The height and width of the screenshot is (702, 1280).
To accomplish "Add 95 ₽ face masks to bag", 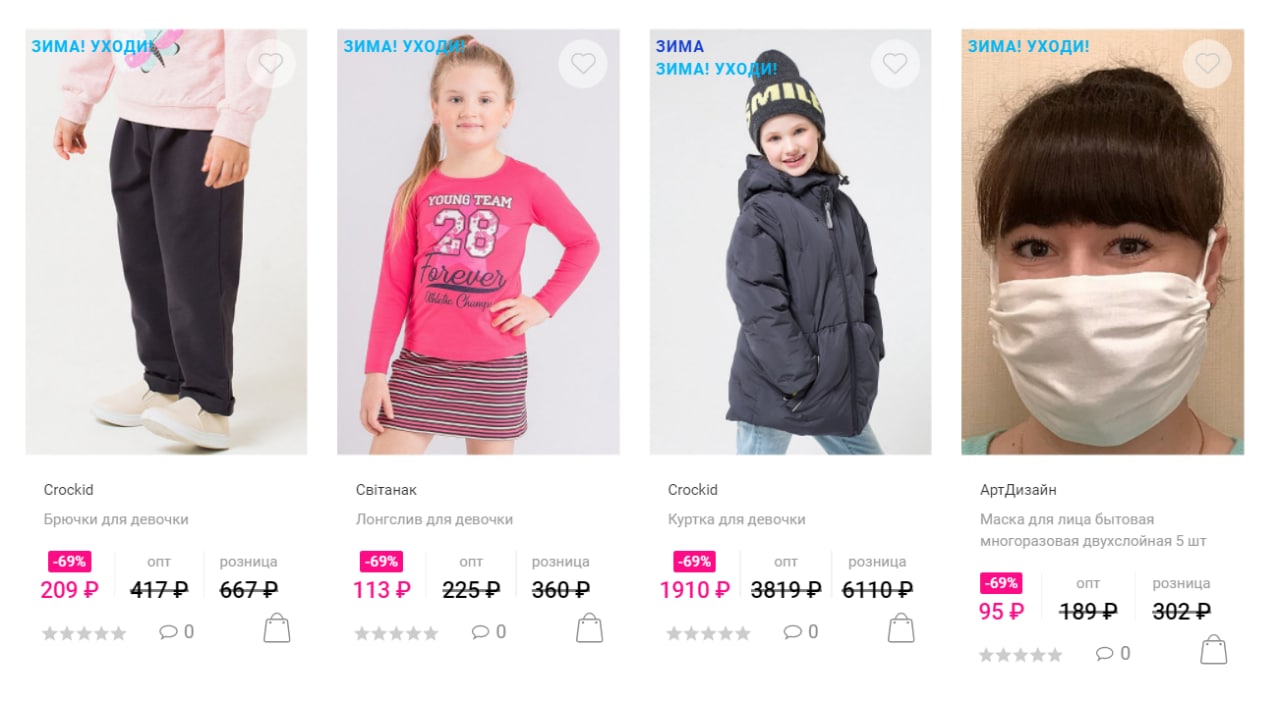I will click(x=1214, y=650).
